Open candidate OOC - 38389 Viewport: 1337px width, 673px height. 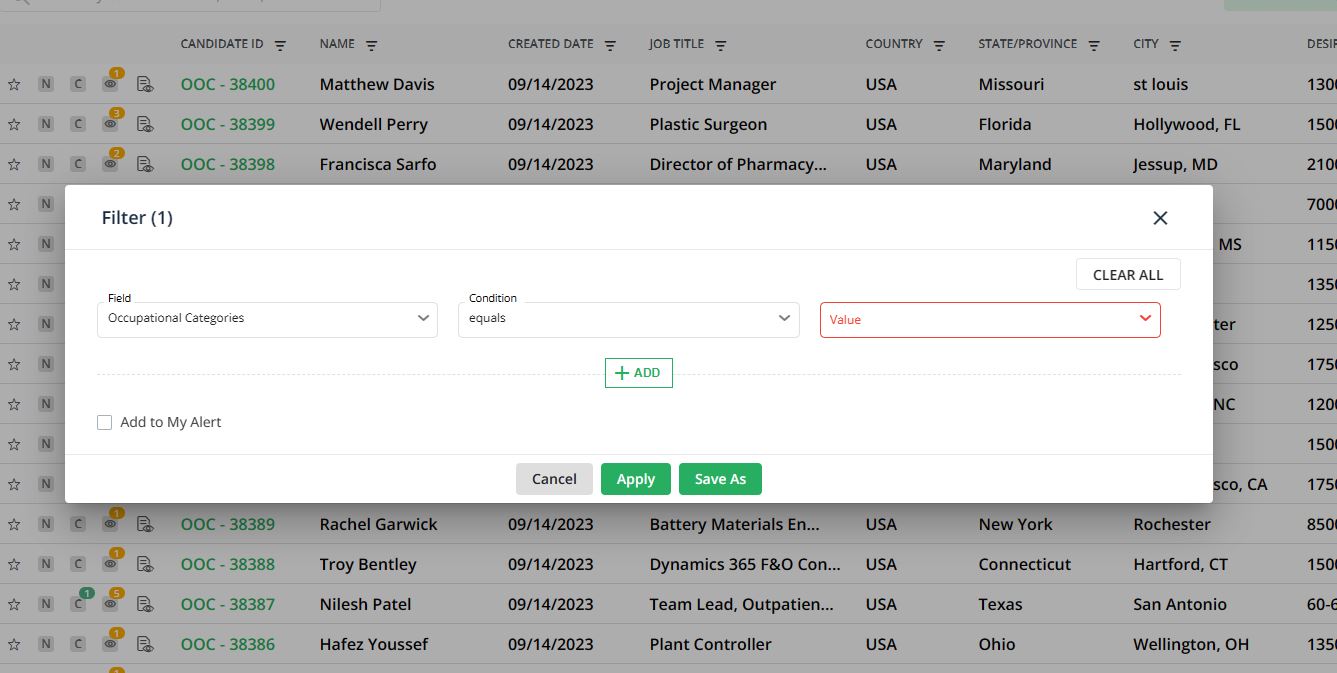click(228, 525)
